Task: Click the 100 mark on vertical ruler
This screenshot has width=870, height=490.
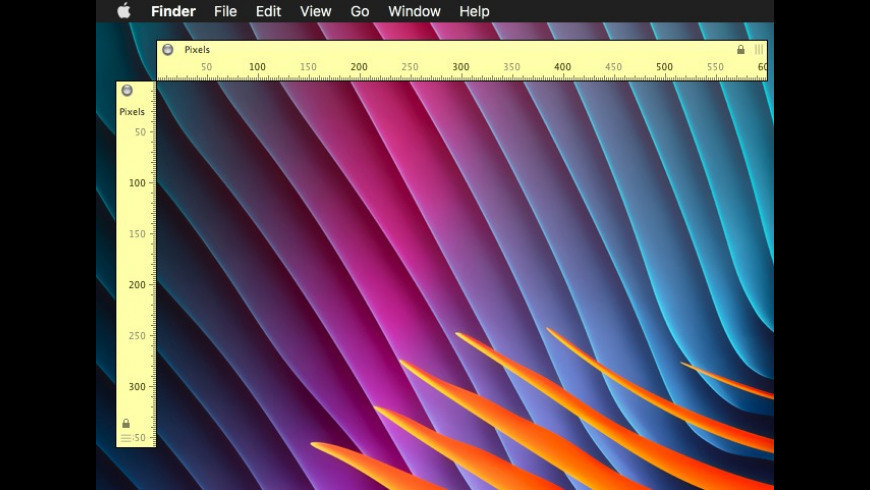Action: tap(137, 183)
